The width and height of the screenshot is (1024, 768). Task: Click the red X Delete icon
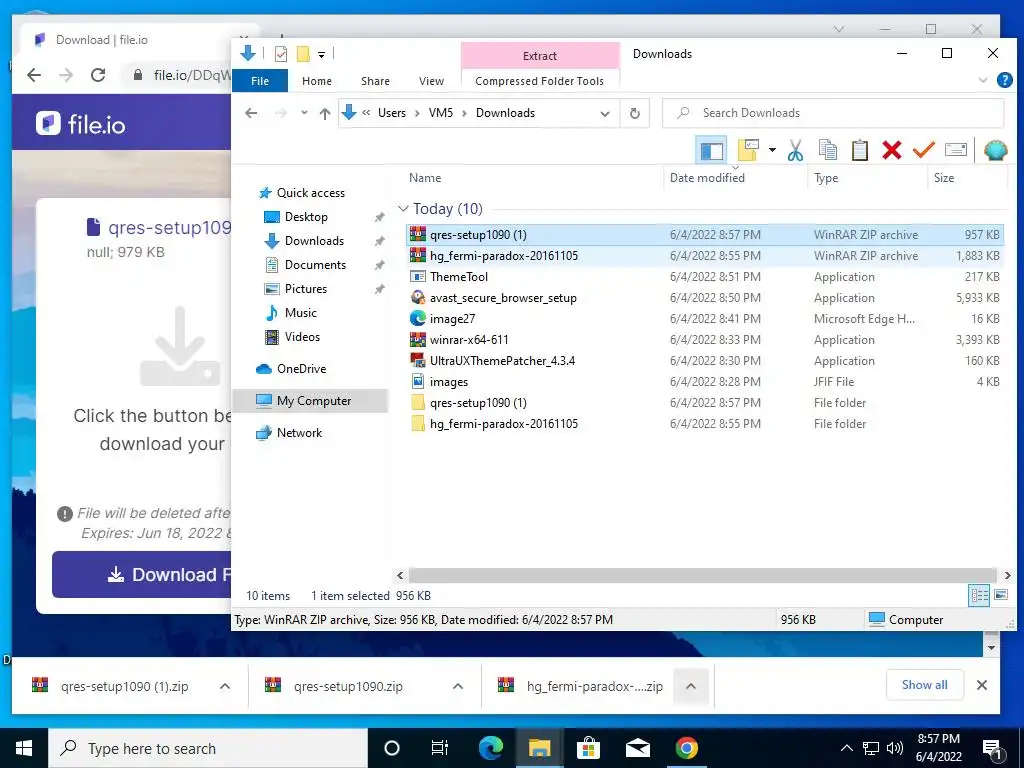(891, 150)
